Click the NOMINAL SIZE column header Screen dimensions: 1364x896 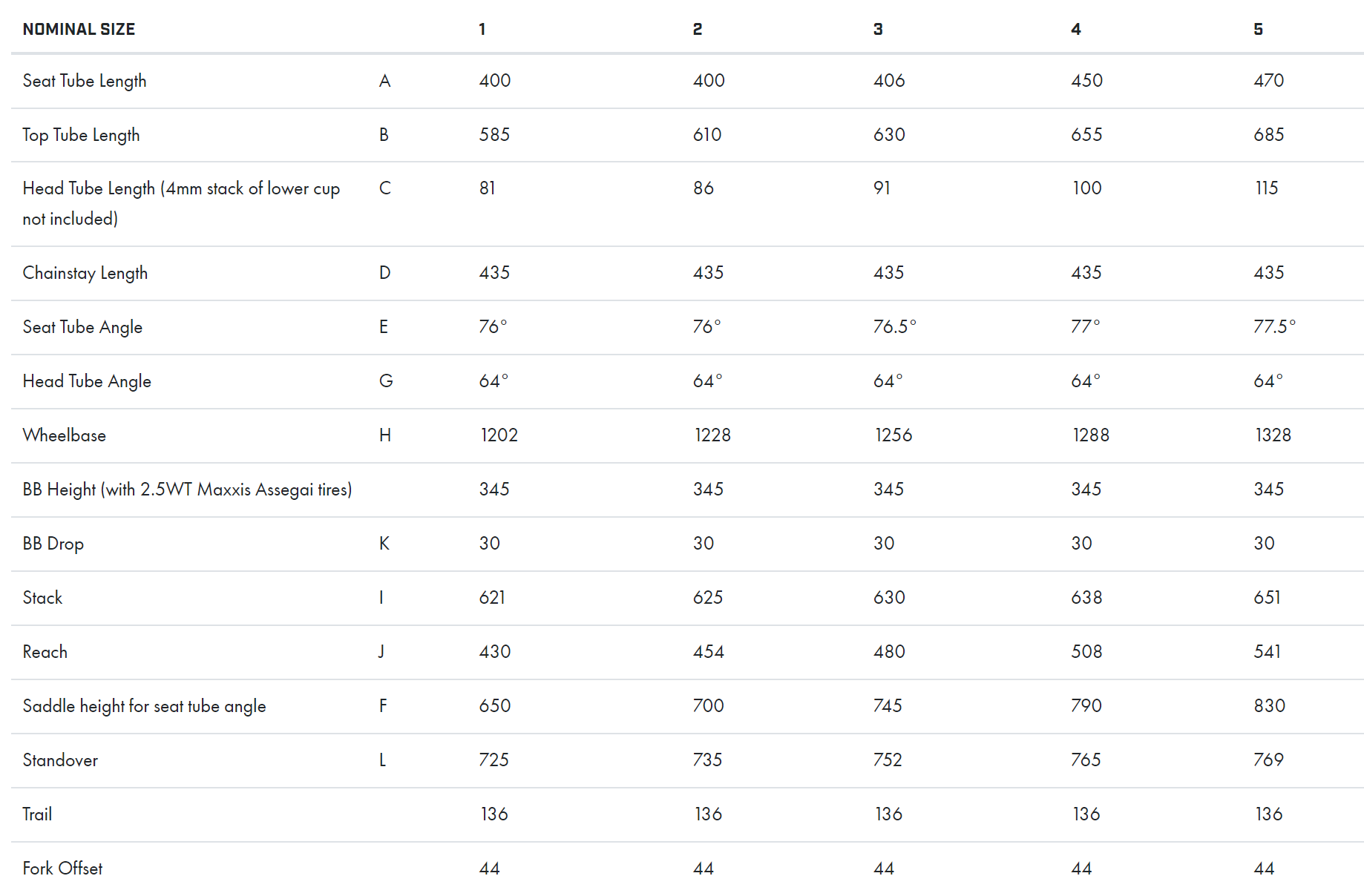pyautogui.click(x=79, y=29)
